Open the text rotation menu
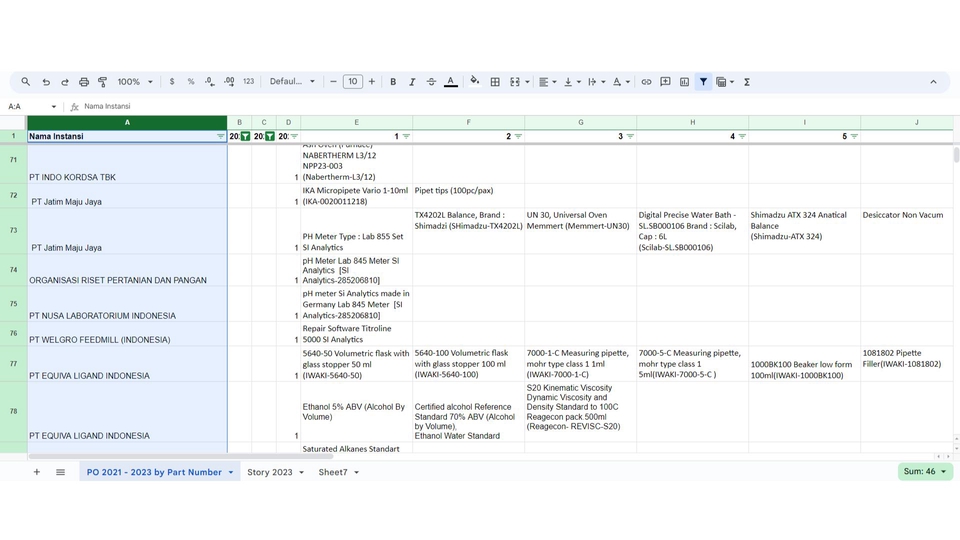The width and height of the screenshot is (960, 540). click(621, 81)
